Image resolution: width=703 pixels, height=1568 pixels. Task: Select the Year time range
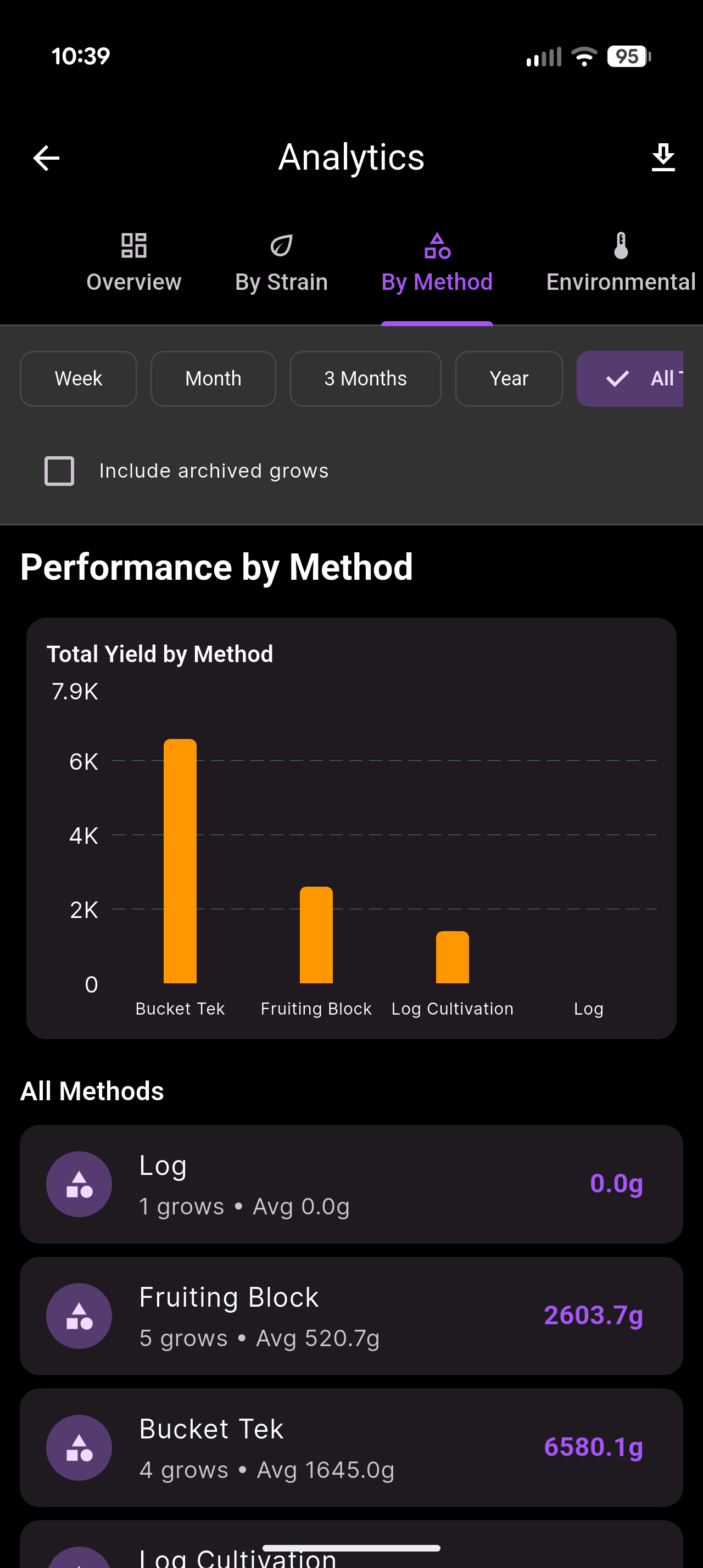(509, 379)
